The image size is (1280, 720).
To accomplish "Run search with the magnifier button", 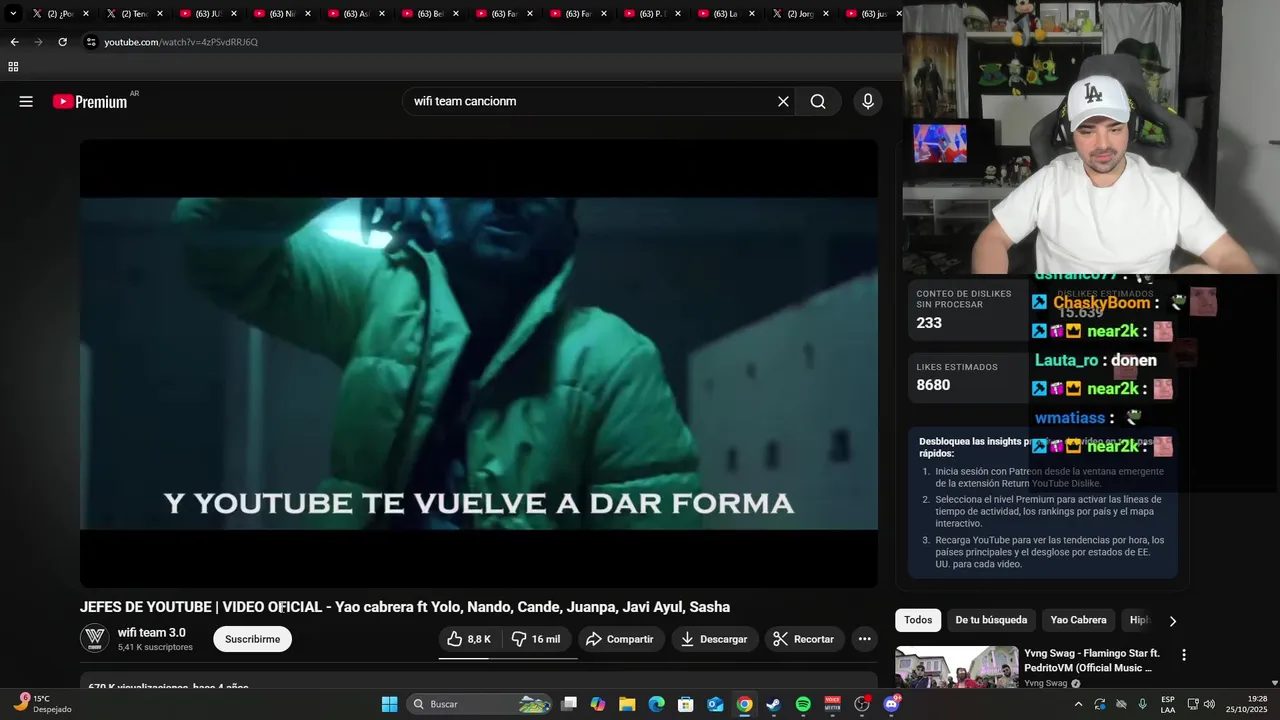I will point(818,101).
